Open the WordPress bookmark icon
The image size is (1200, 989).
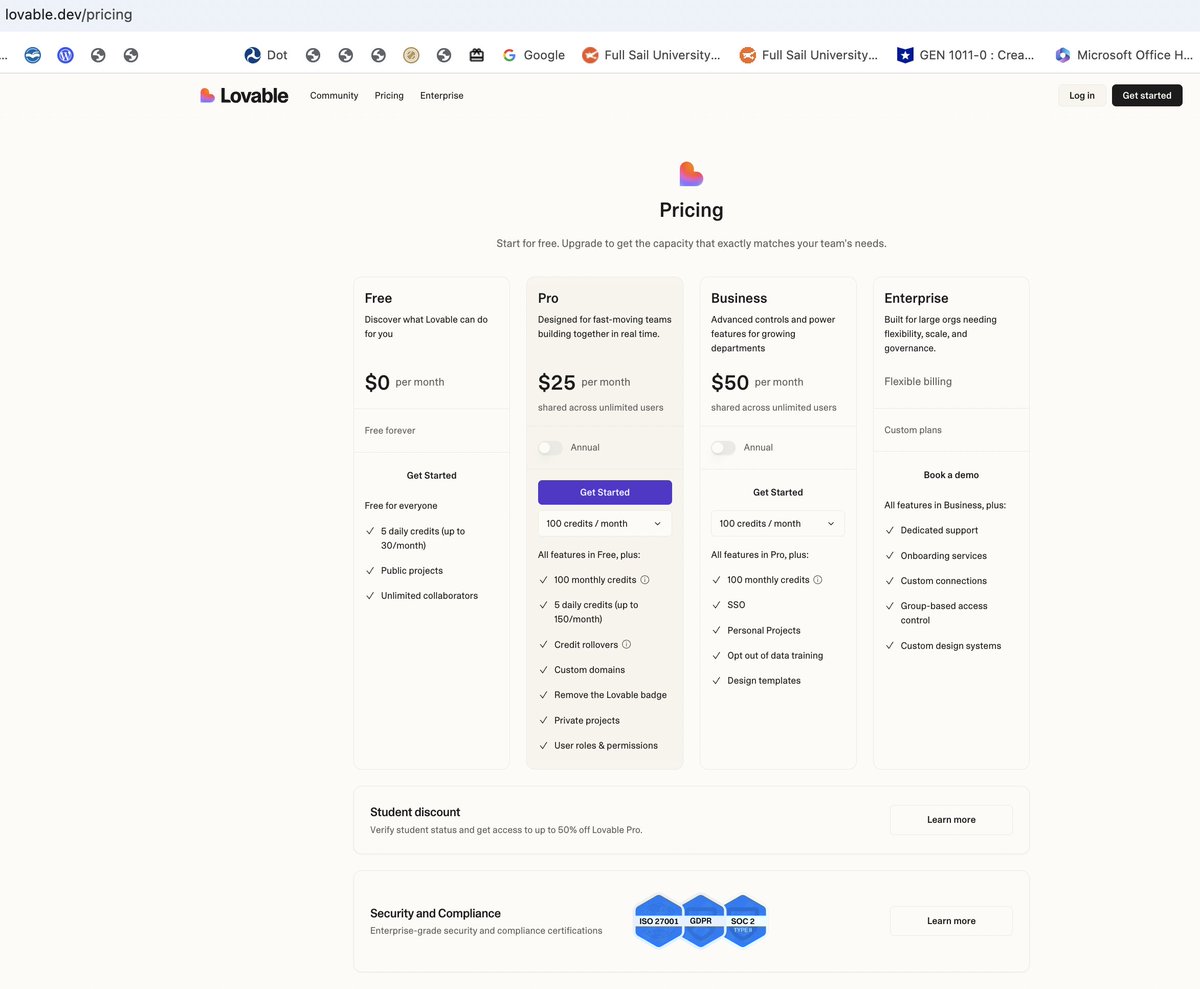pos(65,55)
